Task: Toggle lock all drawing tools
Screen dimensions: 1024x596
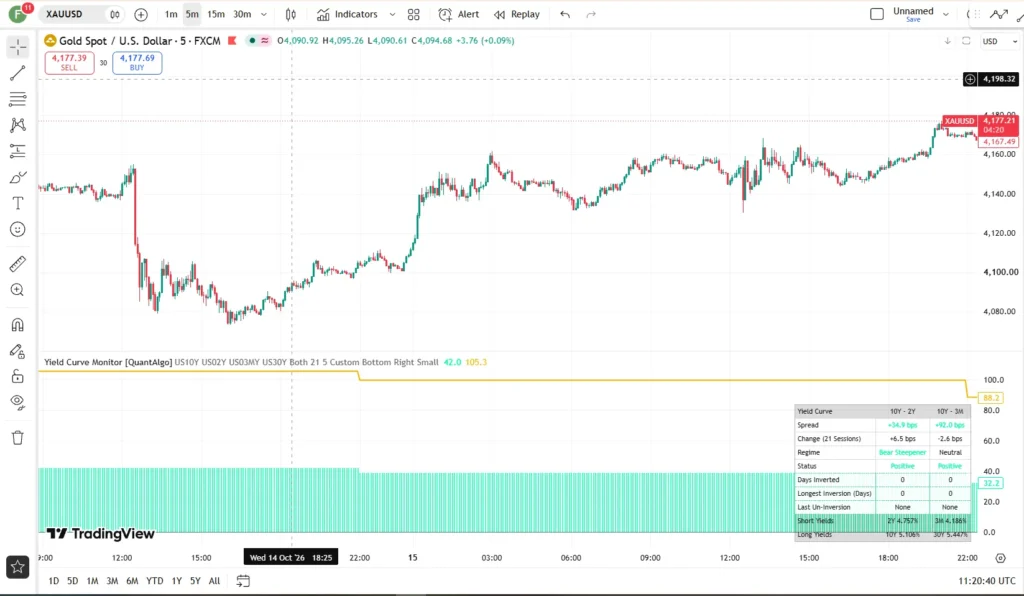Action: pyautogui.click(x=18, y=377)
